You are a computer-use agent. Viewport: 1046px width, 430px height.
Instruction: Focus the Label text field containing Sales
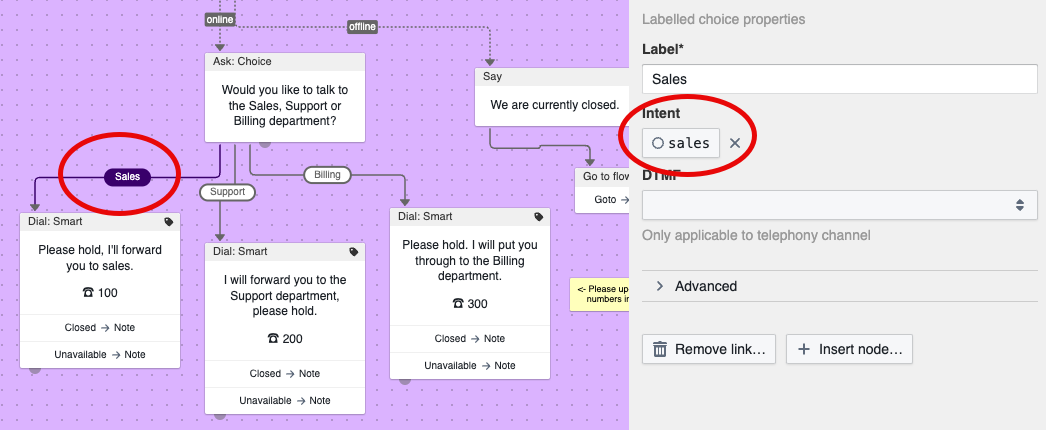point(839,79)
